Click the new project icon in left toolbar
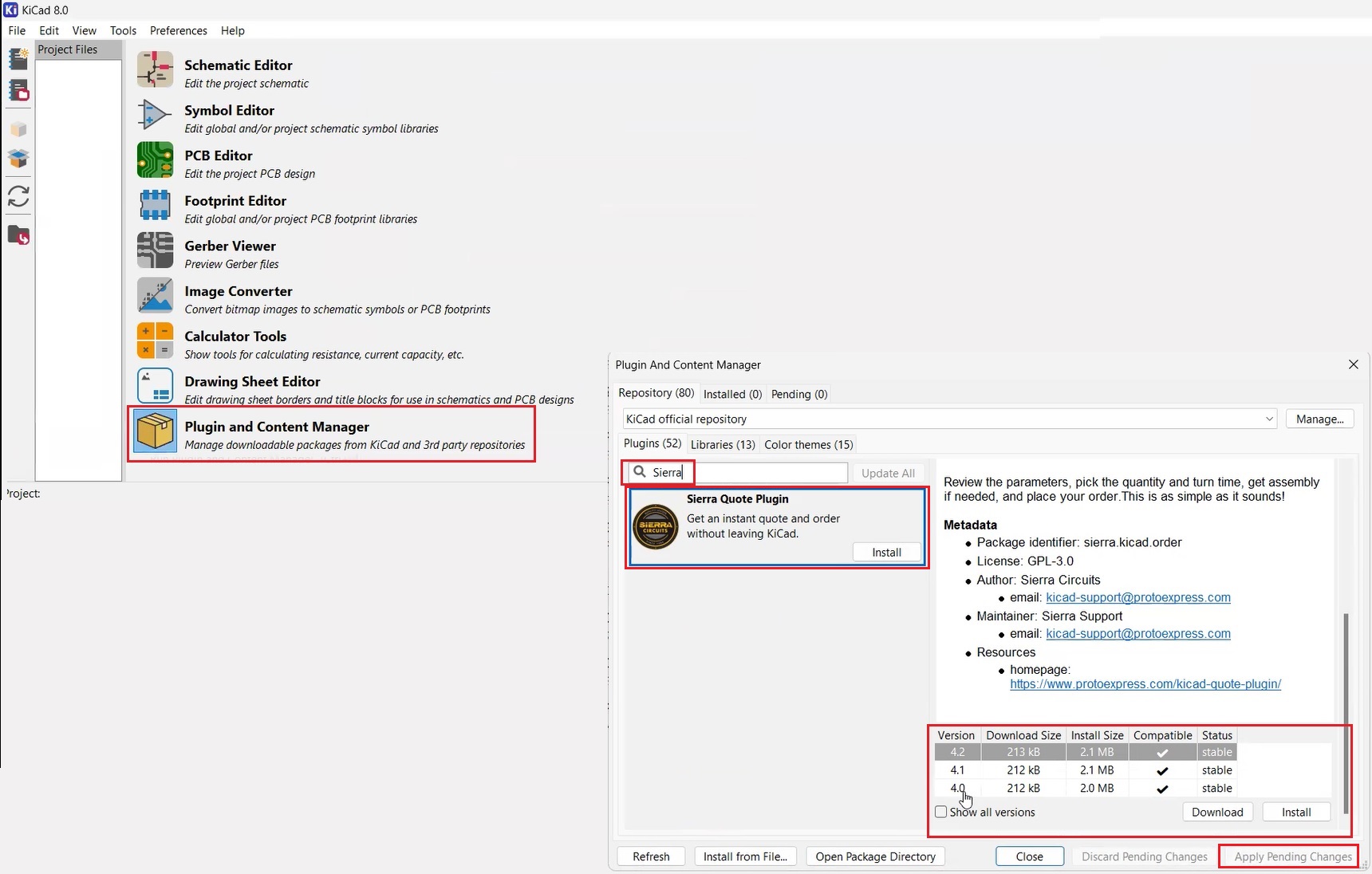The width and height of the screenshot is (1372, 874). [18, 59]
